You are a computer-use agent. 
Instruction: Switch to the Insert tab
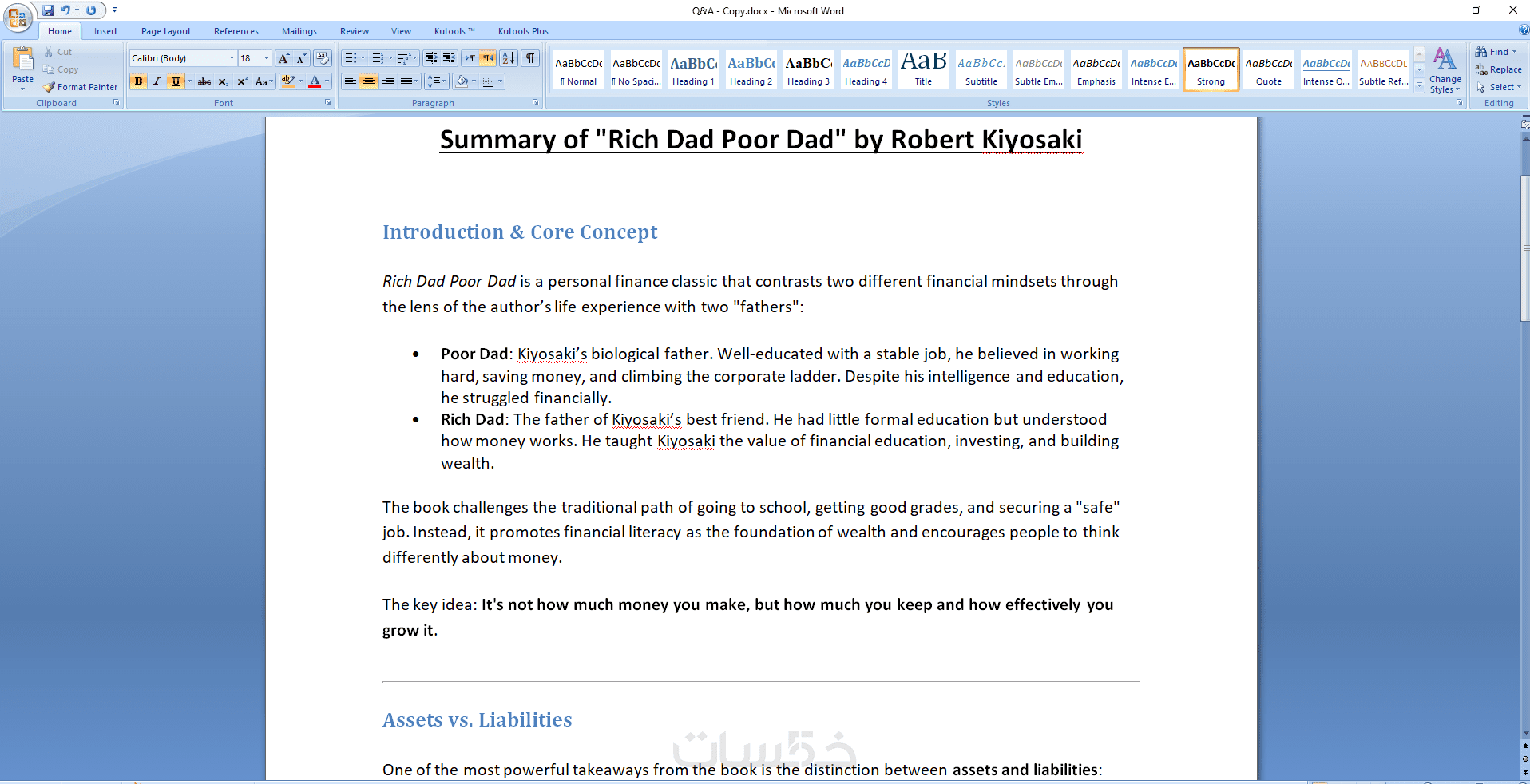105,31
